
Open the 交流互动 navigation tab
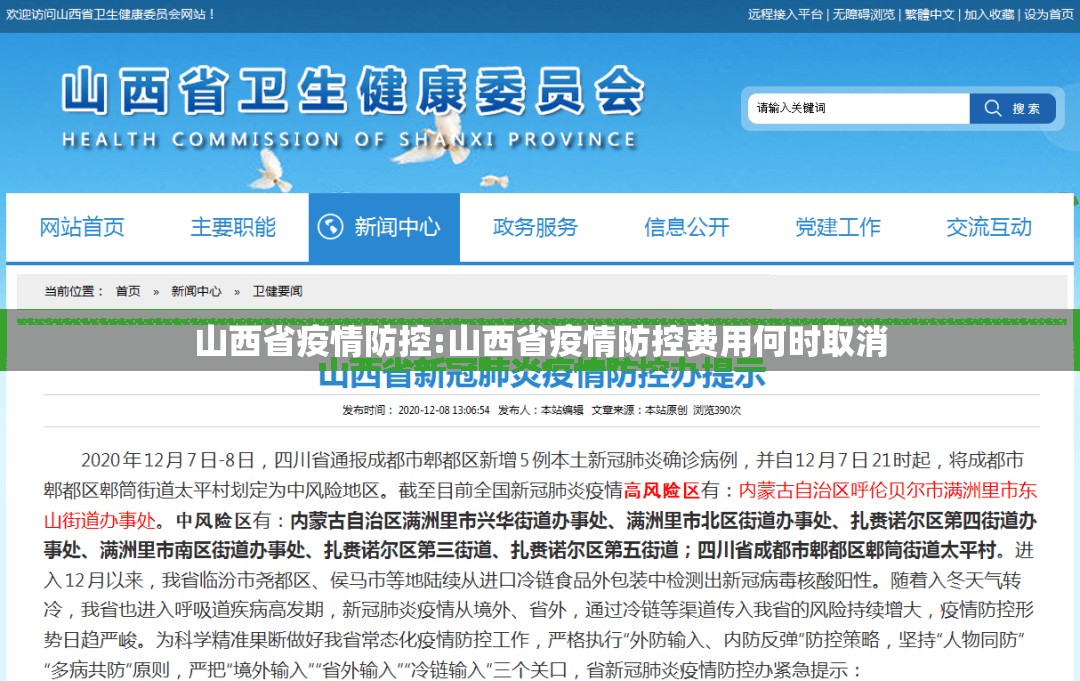[989, 227]
